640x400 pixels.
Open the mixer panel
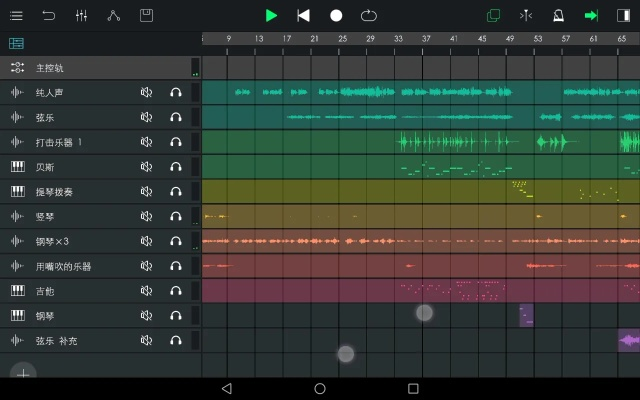point(81,15)
